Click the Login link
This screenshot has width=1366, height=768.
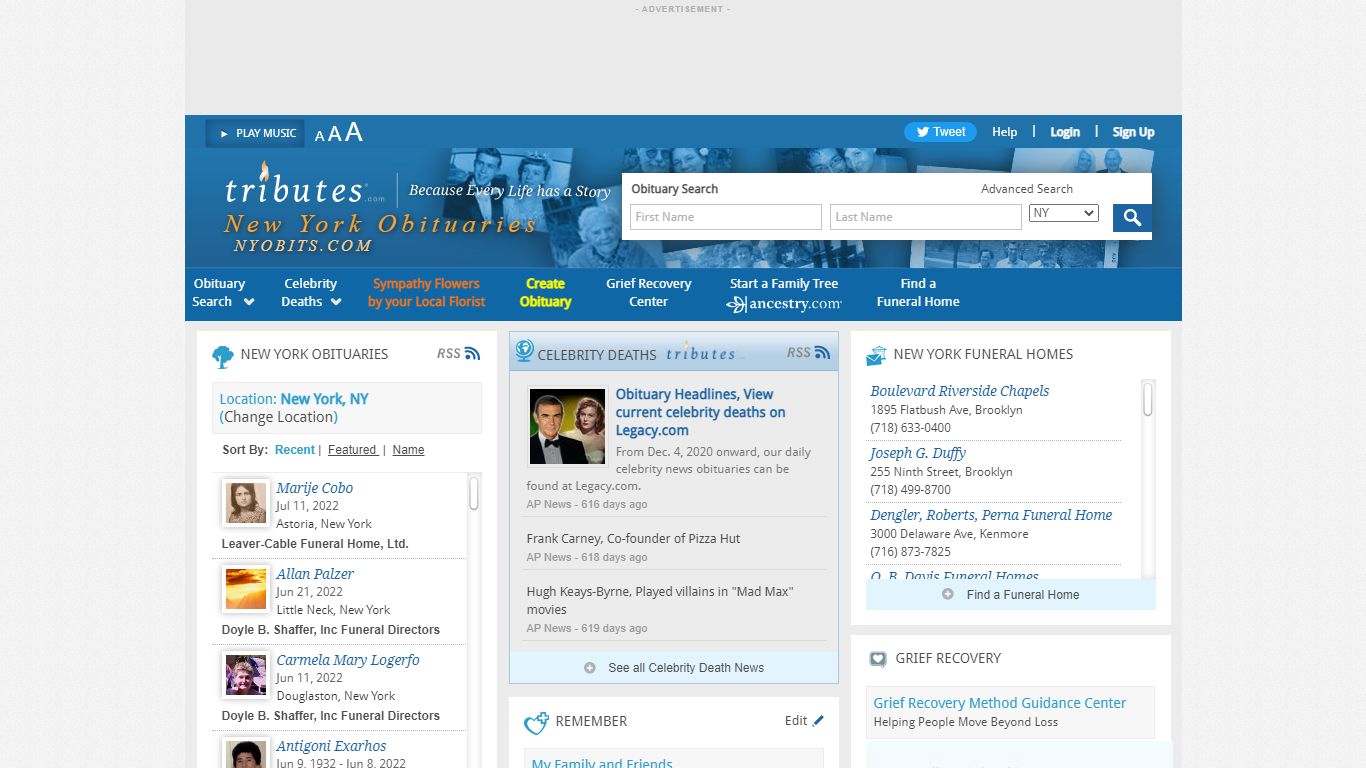point(1065,132)
